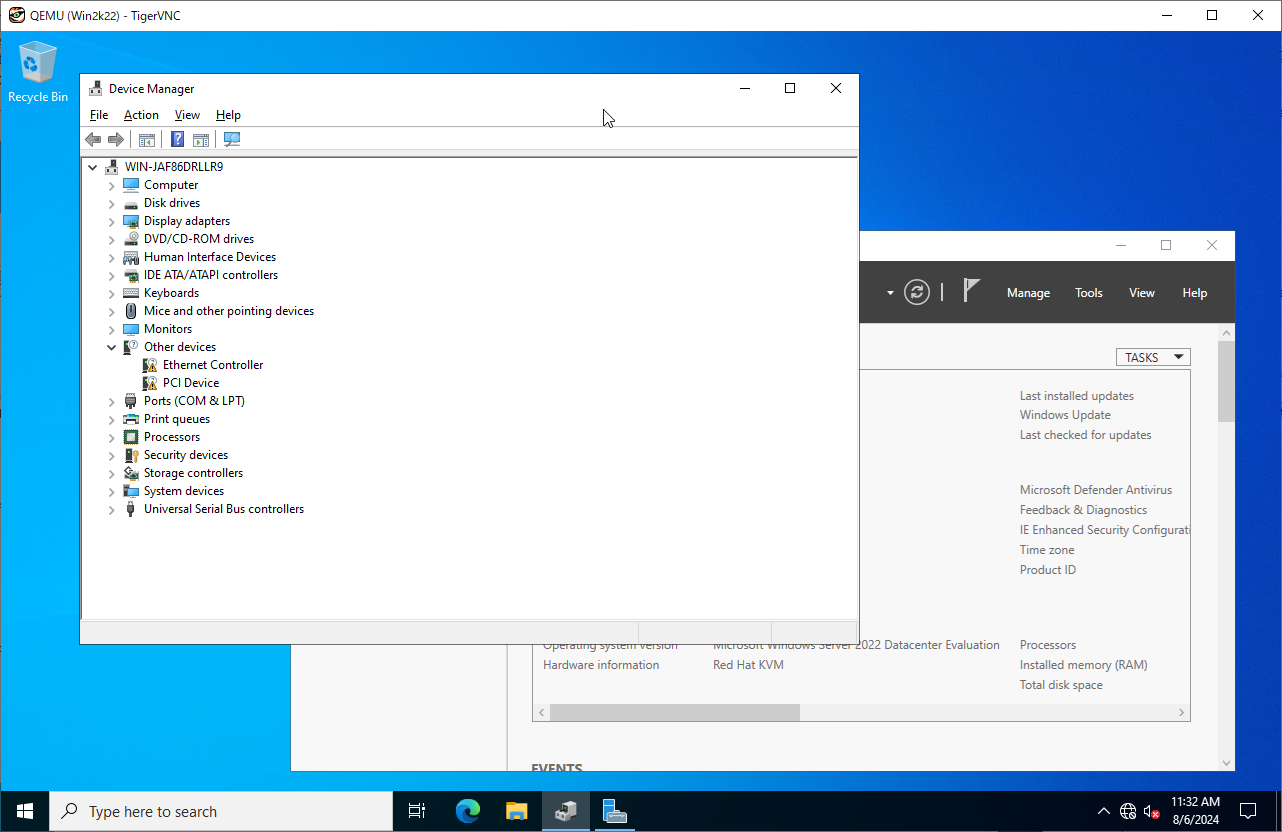Select 'Feedback & Diagnostics' label
This screenshot has height=832, width=1282.
coord(1083,510)
